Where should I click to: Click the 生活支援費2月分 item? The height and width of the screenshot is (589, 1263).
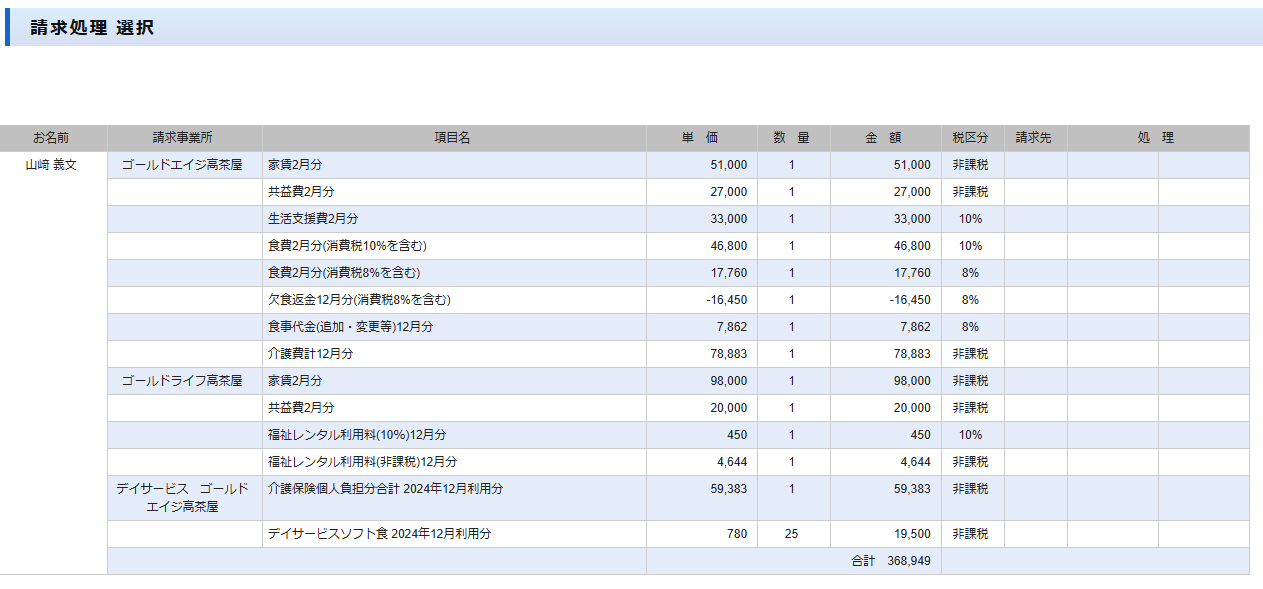[313, 219]
